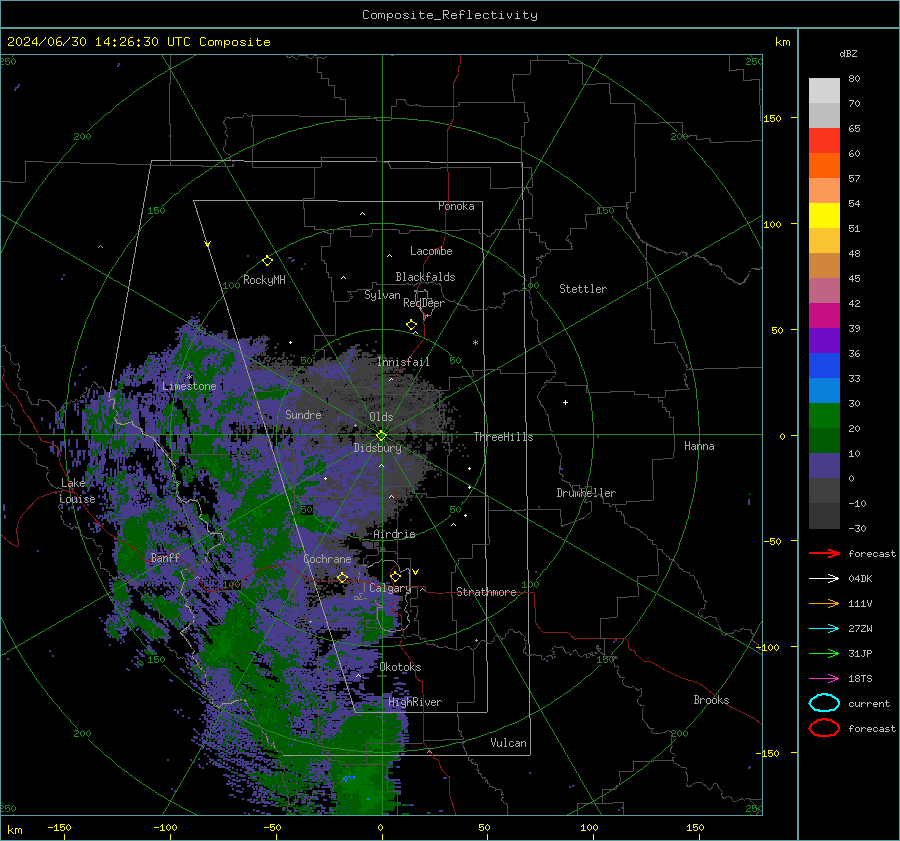Pick the yellow 54 dBZ legend swatch

point(824,215)
